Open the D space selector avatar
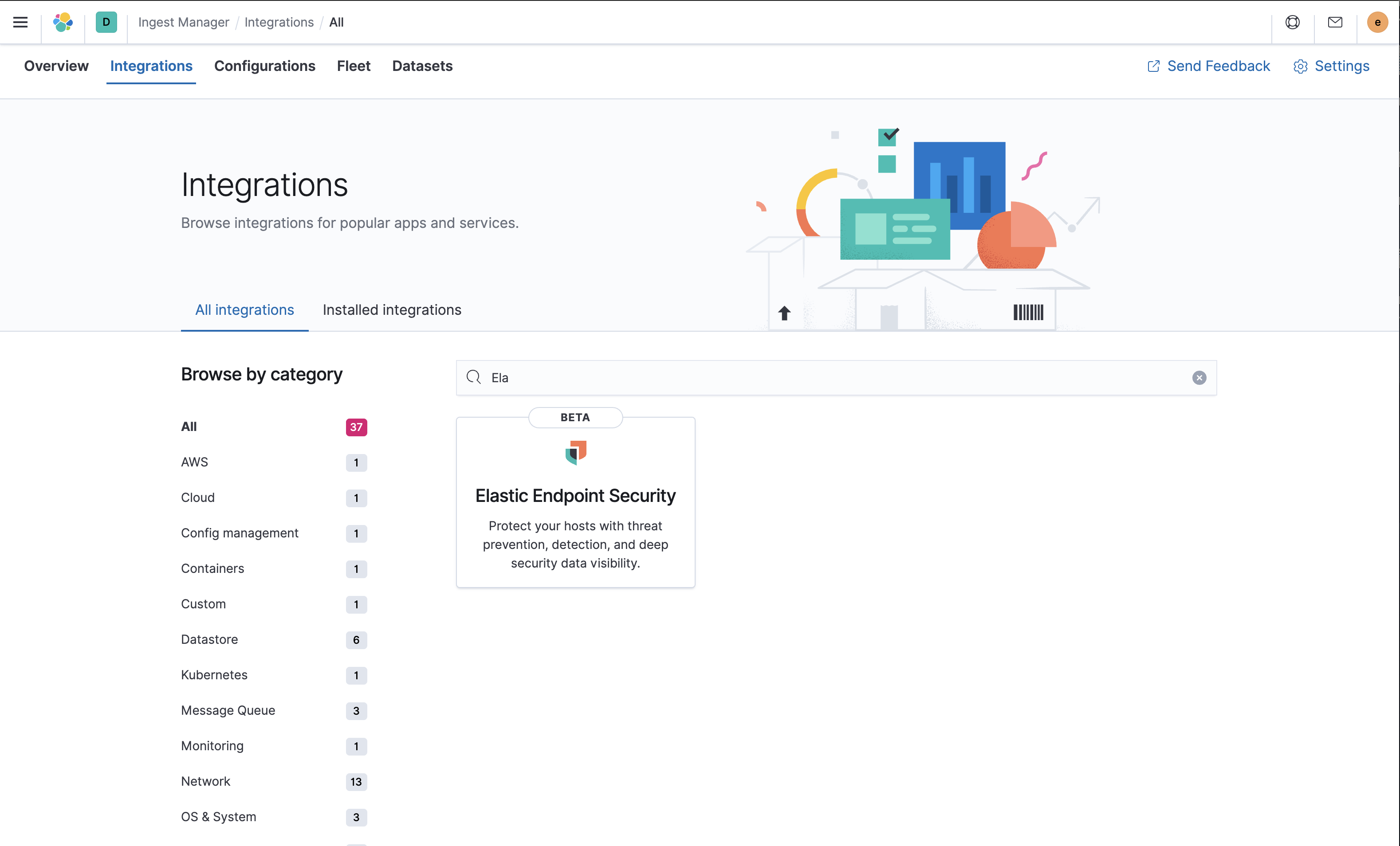This screenshot has width=1400, height=846. click(106, 22)
